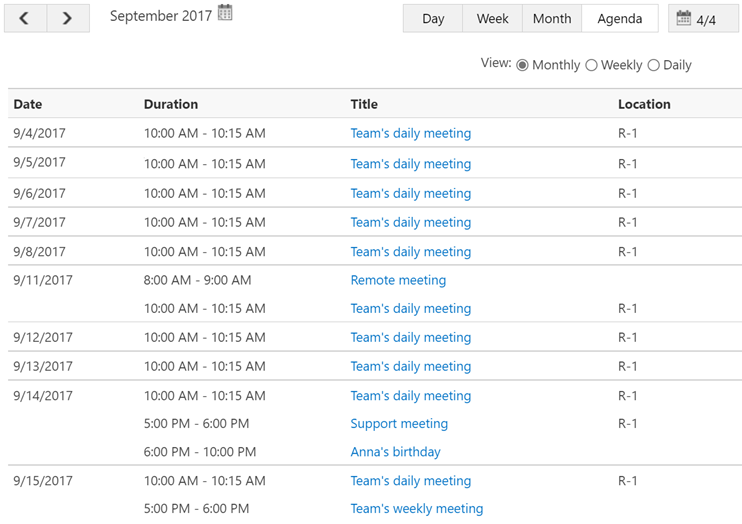
Task: Open Team's daily meeting on 9/12/2017
Action: coord(410,337)
